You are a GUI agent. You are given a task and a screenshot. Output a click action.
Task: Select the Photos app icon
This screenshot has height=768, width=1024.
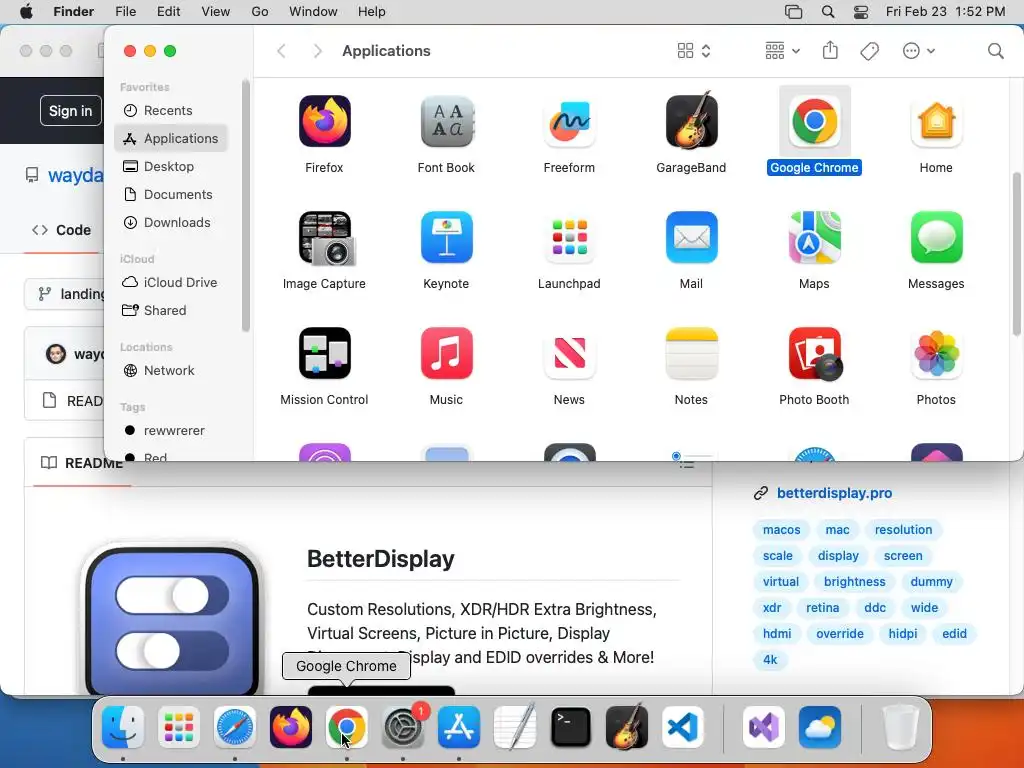click(x=936, y=353)
